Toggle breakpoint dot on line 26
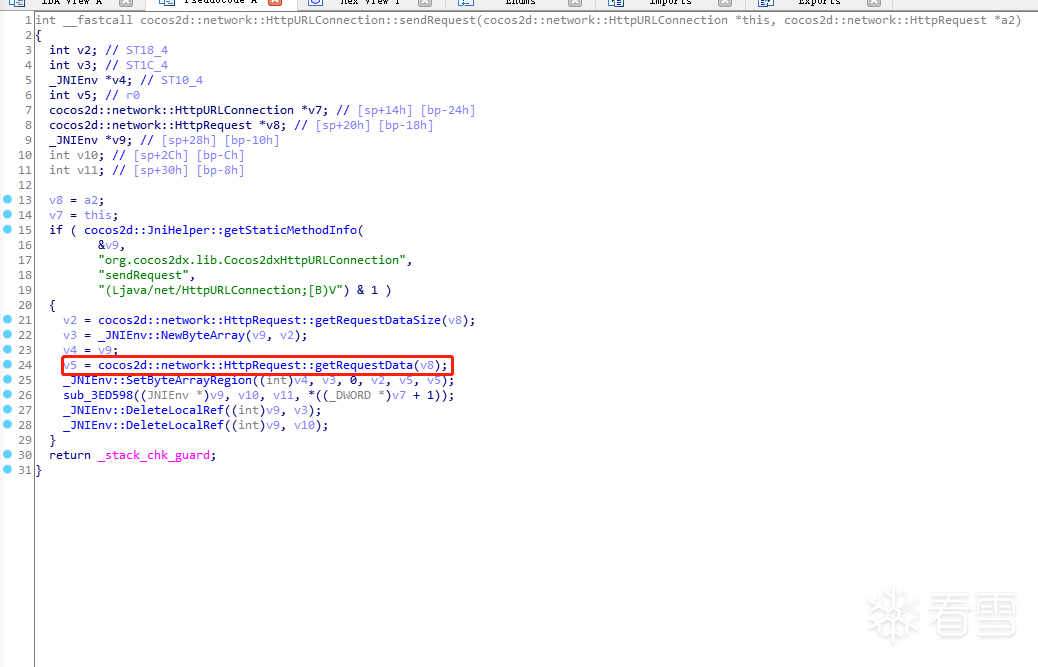 click(x=7, y=394)
